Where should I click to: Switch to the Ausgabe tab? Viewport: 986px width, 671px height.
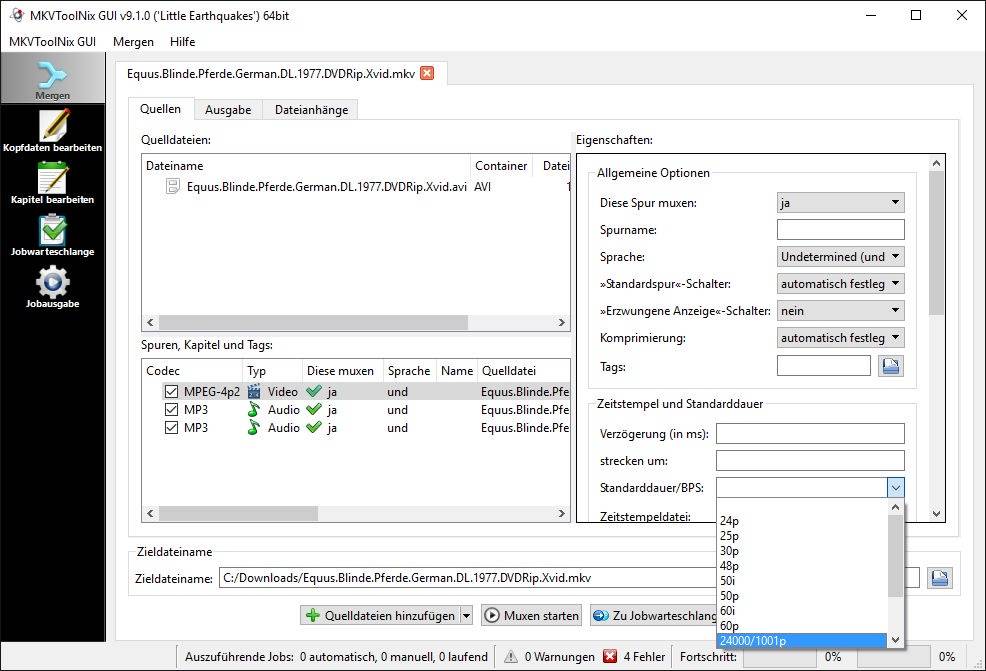click(x=228, y=110)
